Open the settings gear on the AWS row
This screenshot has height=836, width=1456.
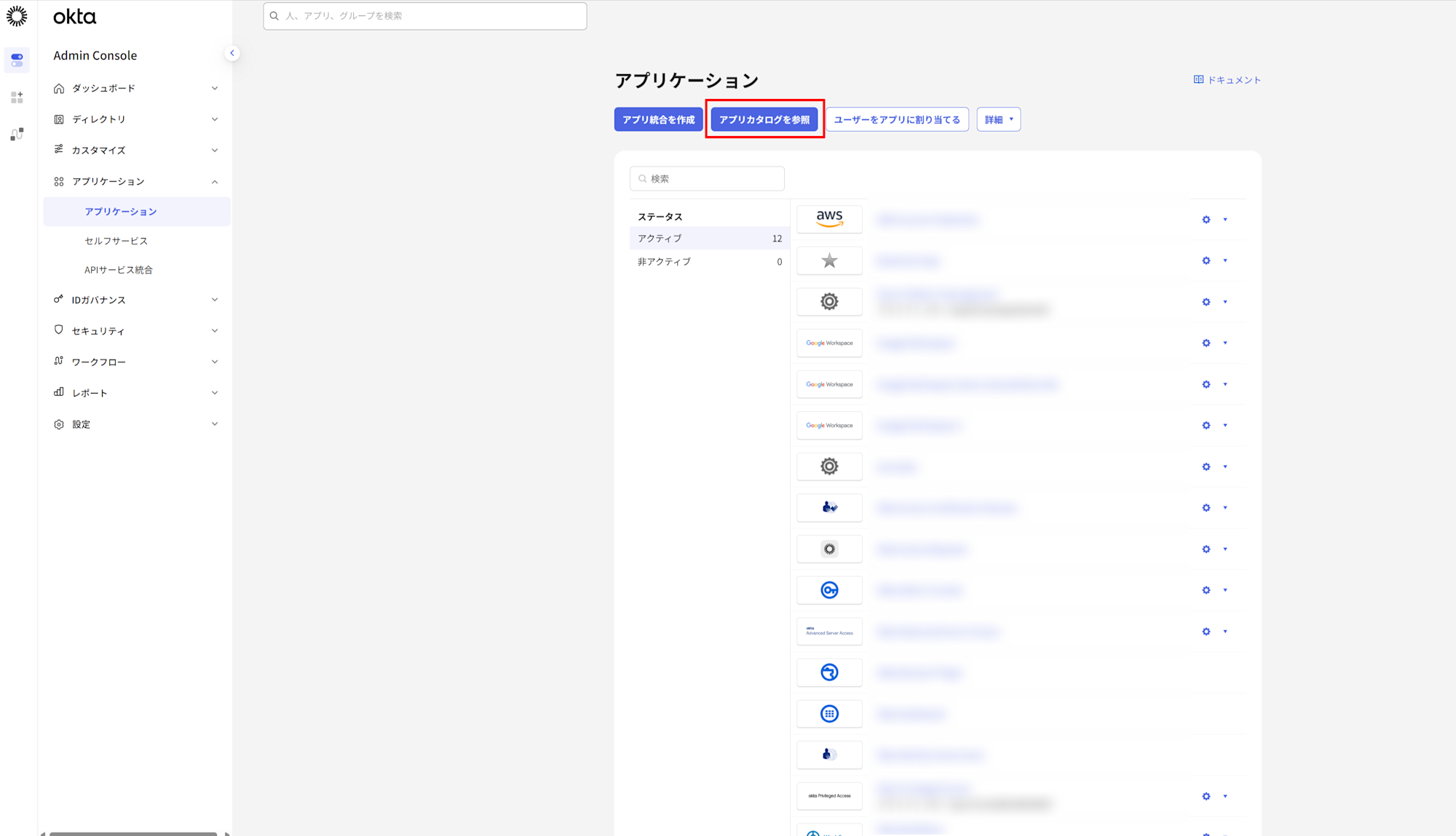(x=1206, y=219)
